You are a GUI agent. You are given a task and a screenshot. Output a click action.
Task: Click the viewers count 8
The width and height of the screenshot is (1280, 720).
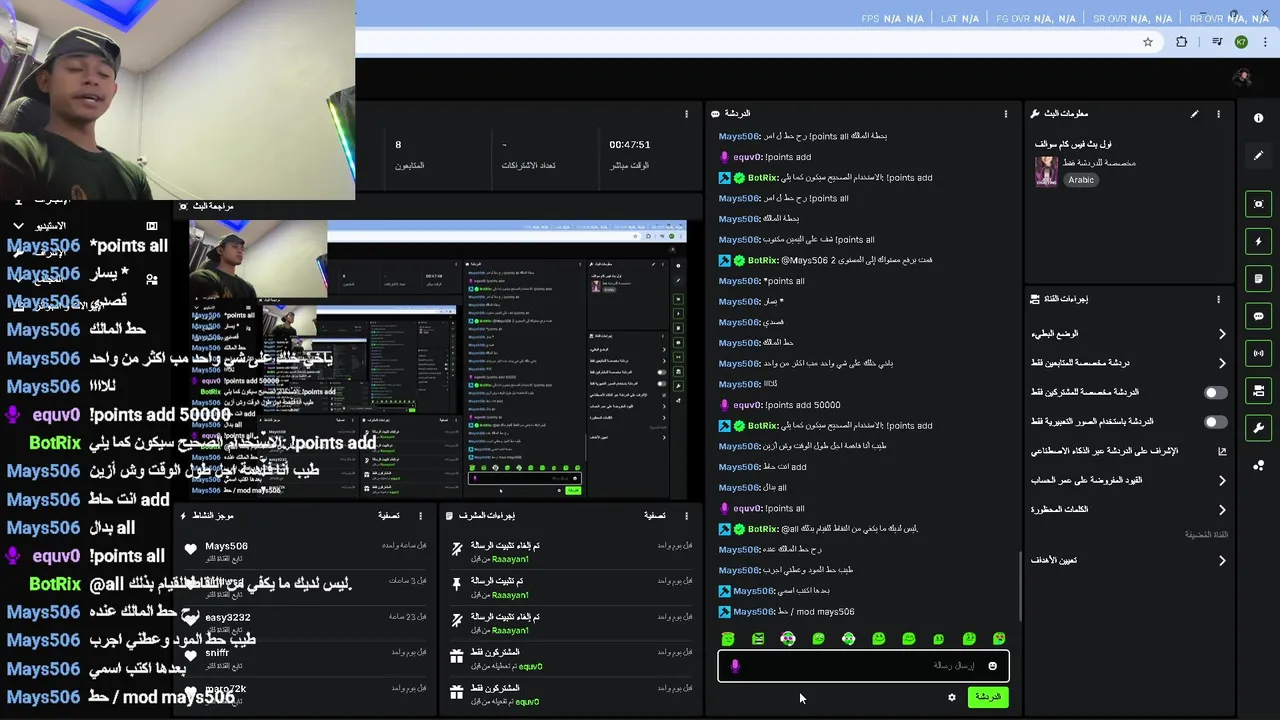pos(398,145)
